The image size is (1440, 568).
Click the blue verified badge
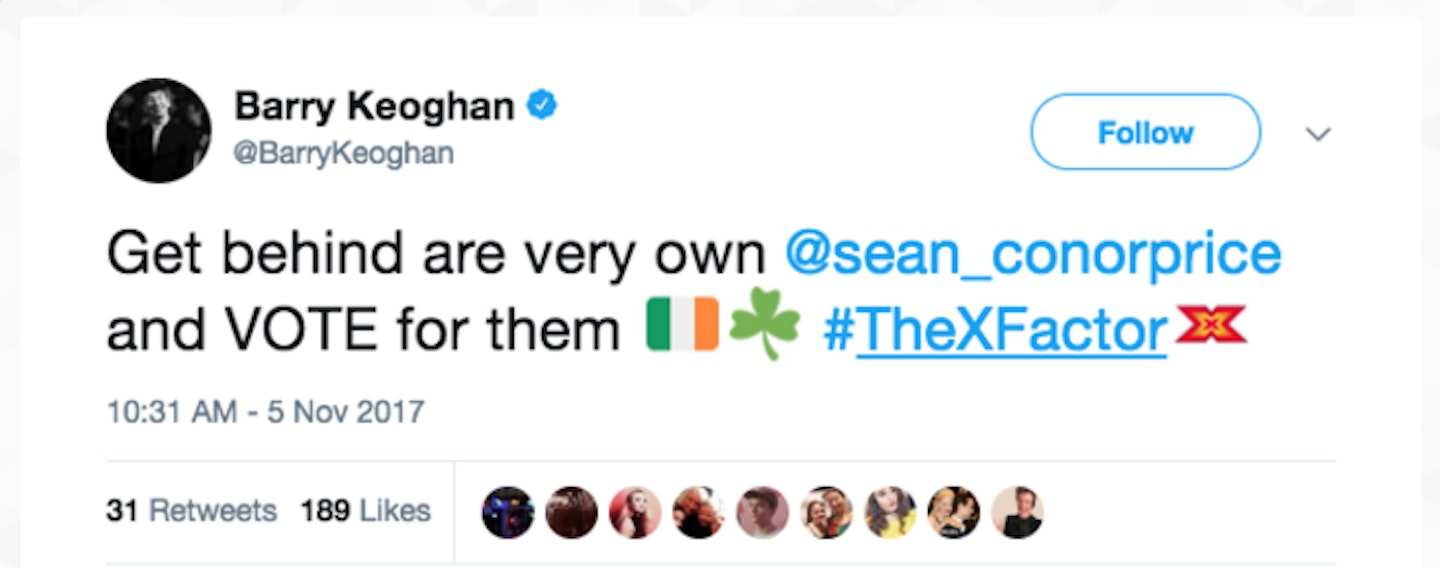[x=542, y=105]
